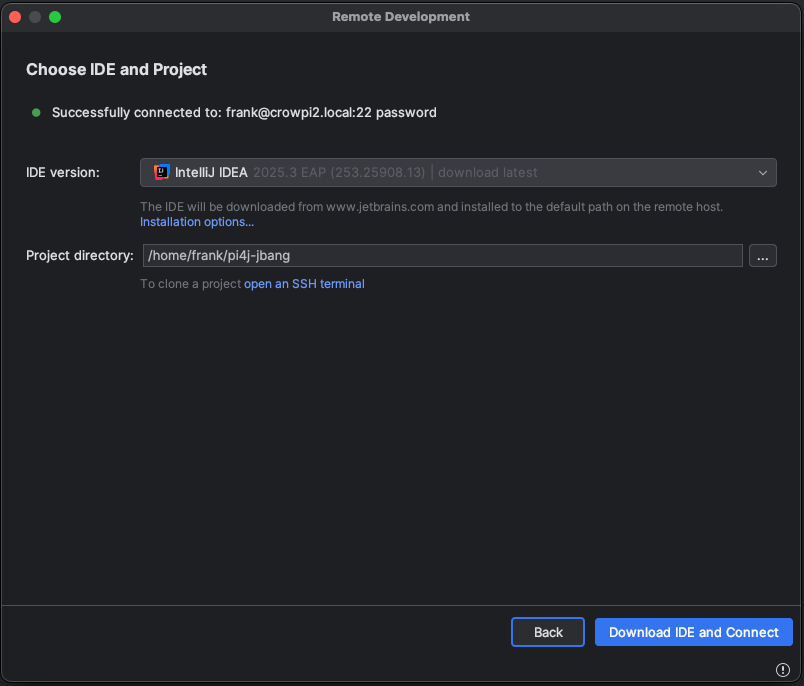
Task: Click Download IDE and Connect
Action: (693, 632)
